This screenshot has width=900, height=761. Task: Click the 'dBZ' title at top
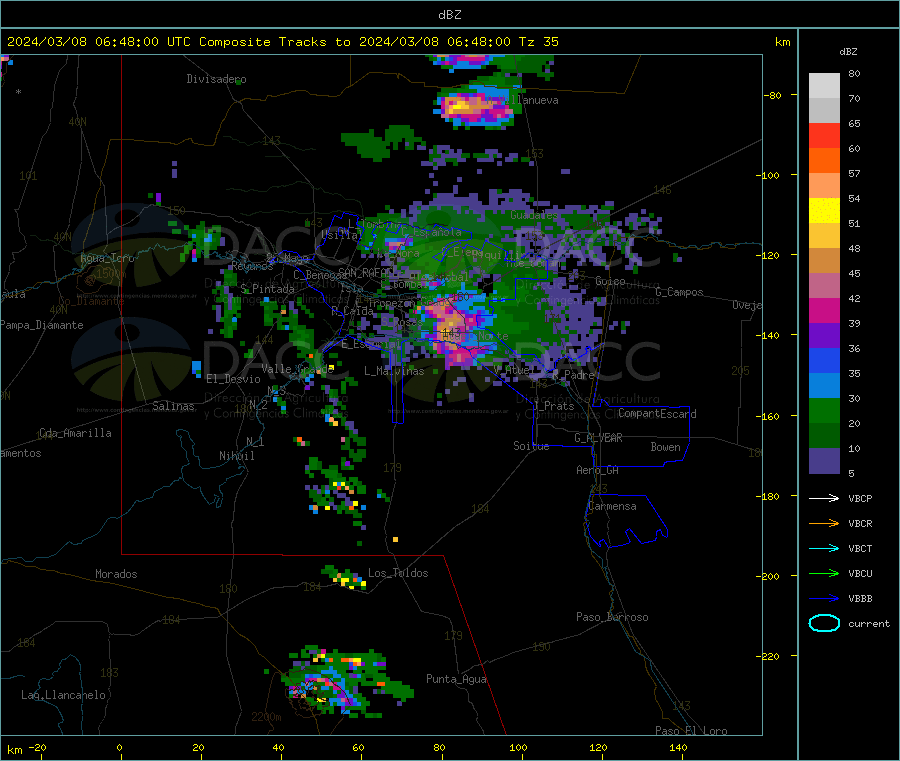coord(449,15)
